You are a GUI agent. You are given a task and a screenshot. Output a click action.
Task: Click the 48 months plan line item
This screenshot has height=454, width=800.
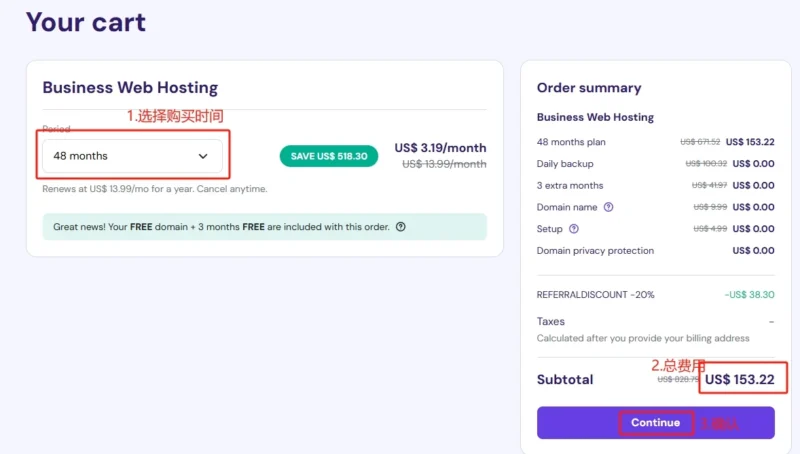[656, 142]
